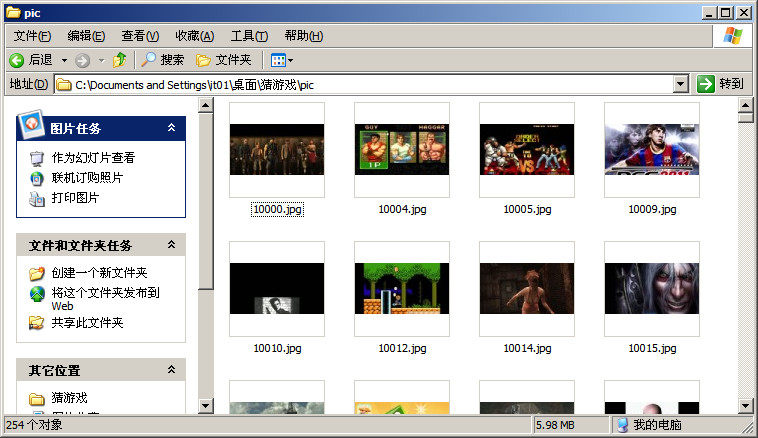Screen dimensions: 758x438
Task: Open the Views mode dropdown arrow
Action: point(291,60)
